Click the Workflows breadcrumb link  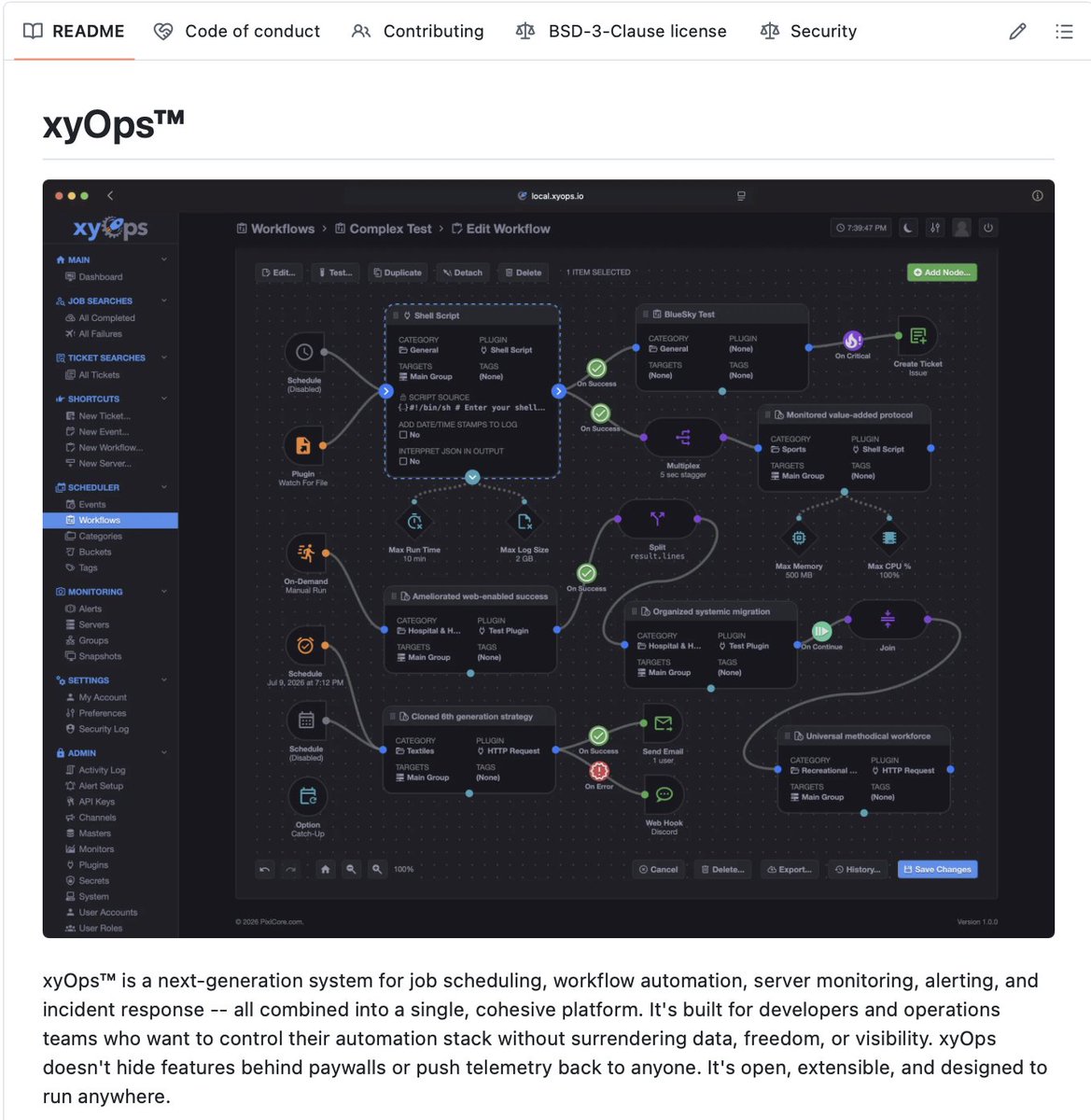pos(276,229)
